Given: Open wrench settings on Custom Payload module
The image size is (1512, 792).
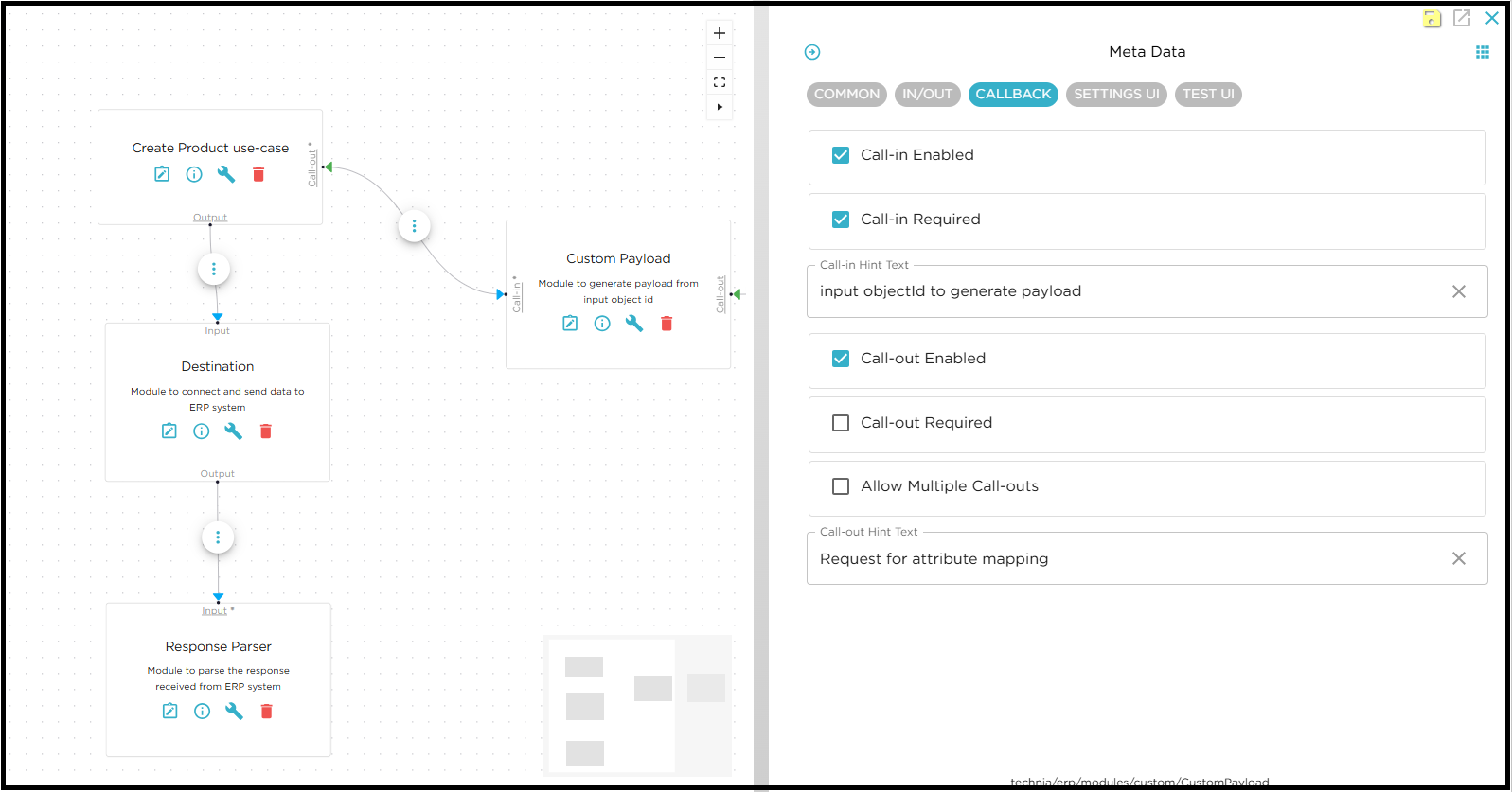Looking at the screenshot, I should tap(634, 324).
